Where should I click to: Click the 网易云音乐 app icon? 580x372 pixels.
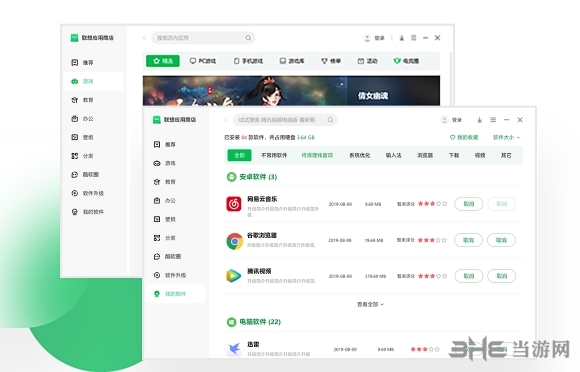coord(234,204)
